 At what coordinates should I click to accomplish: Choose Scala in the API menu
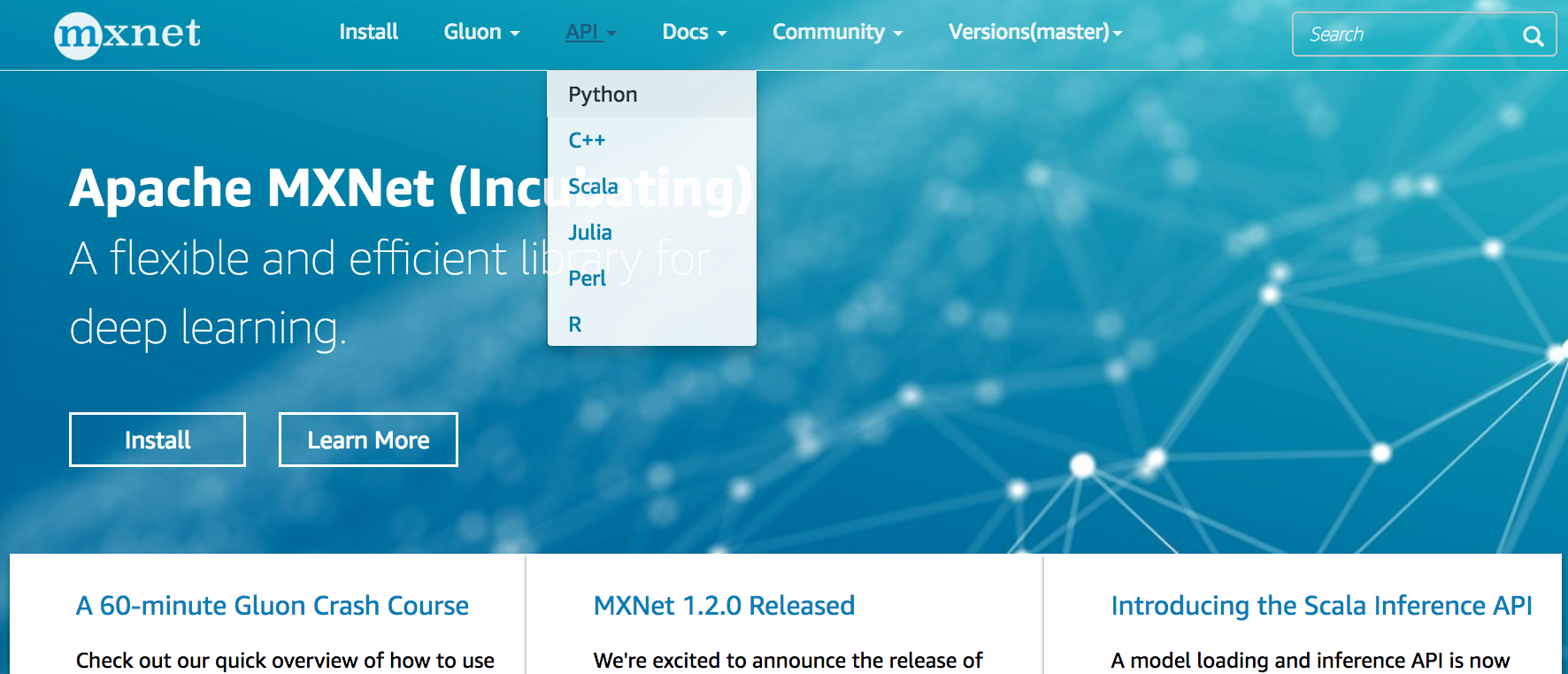pos(593,187)
